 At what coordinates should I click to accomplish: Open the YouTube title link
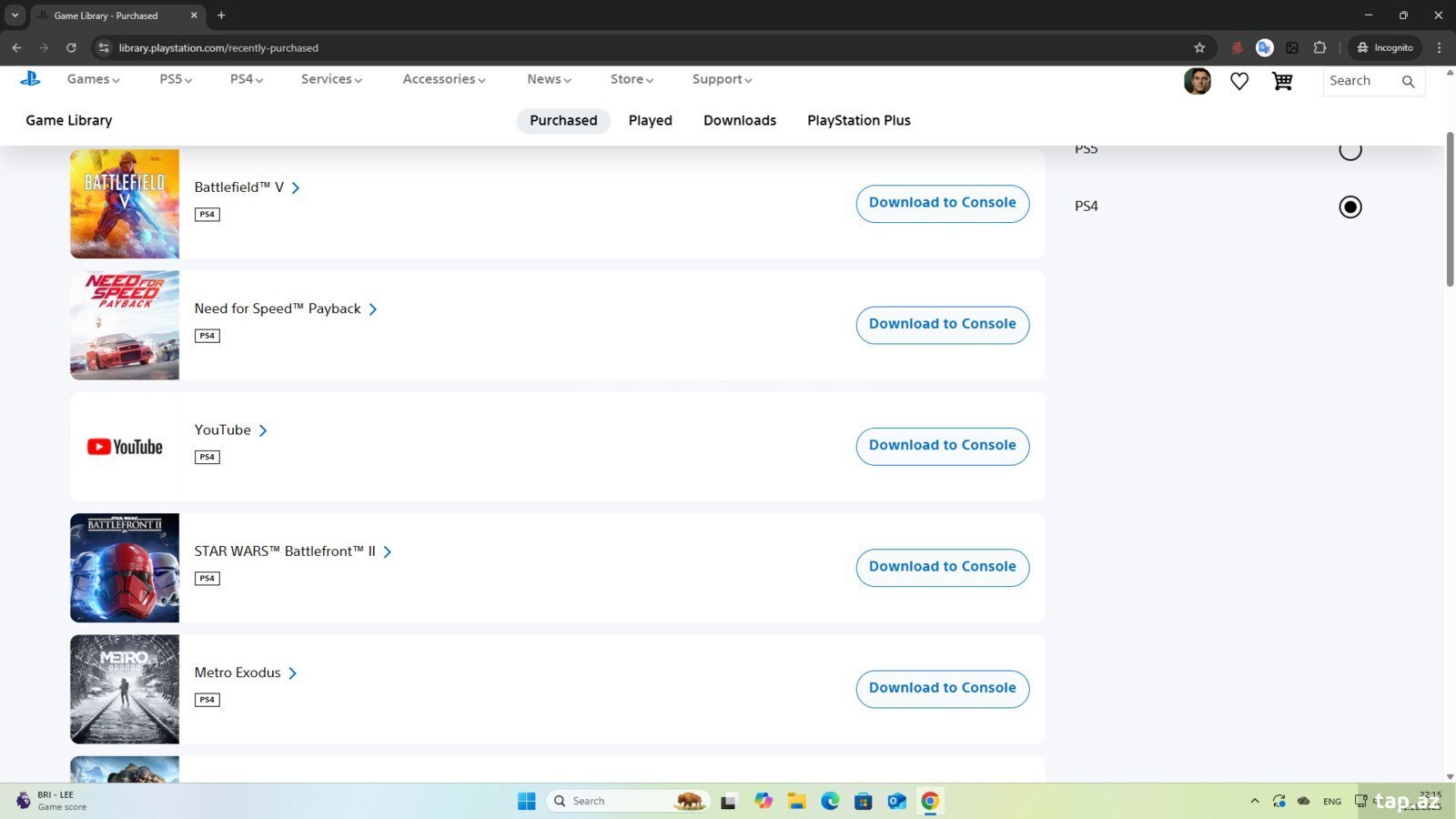tap(230, 430)
